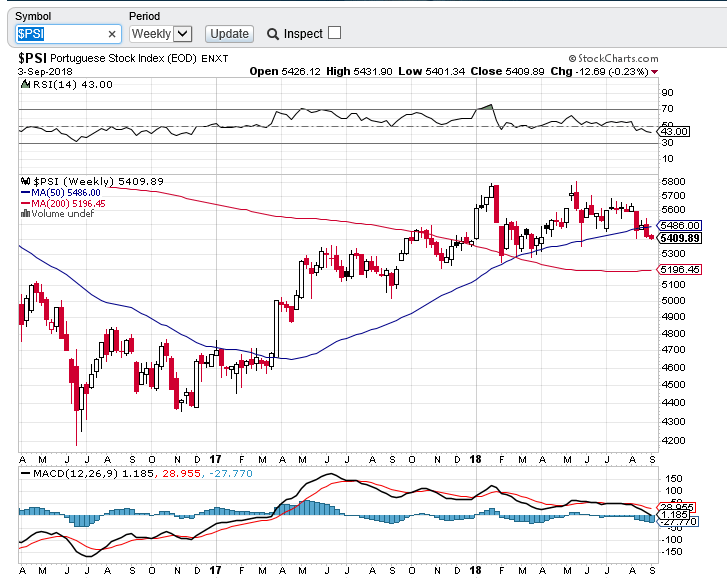Screen dimensions: 727x583
Task: Click the RSI(14) legend line marker
Action: click(x=25, y=85)
